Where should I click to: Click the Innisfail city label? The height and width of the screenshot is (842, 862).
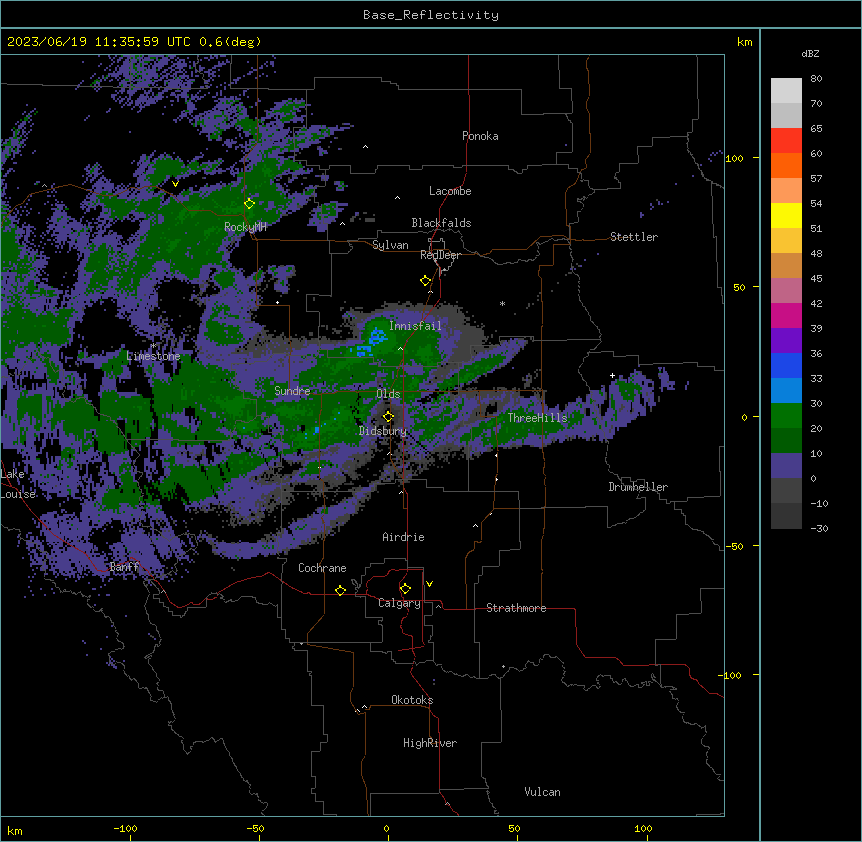point(415,326)
